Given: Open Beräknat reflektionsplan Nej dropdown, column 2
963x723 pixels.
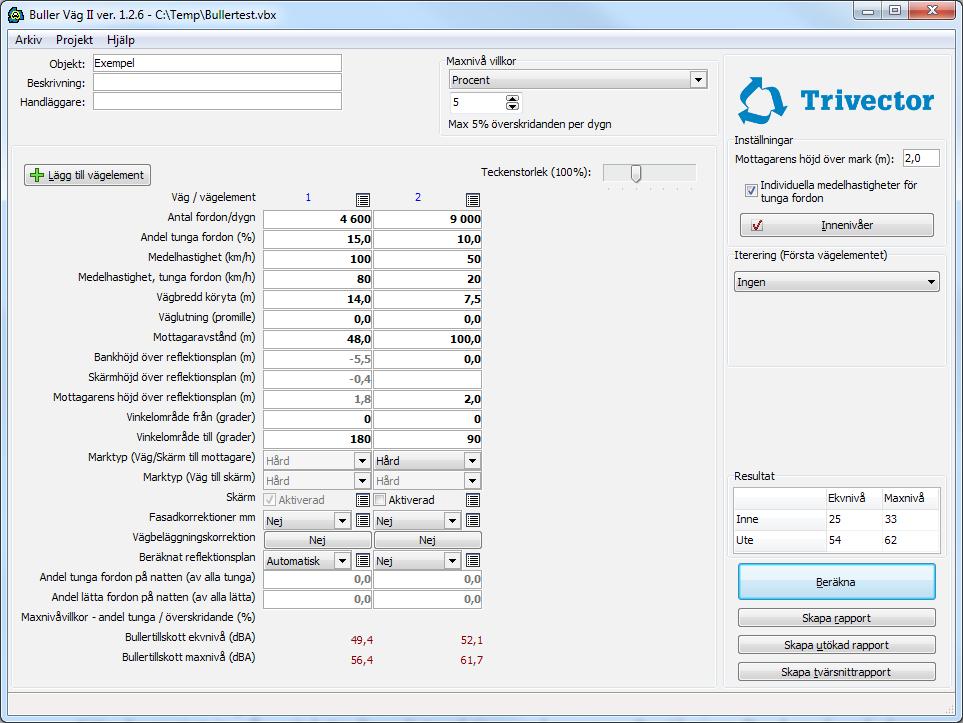Looking at the screenshot, I should click(x=417, y=561).
